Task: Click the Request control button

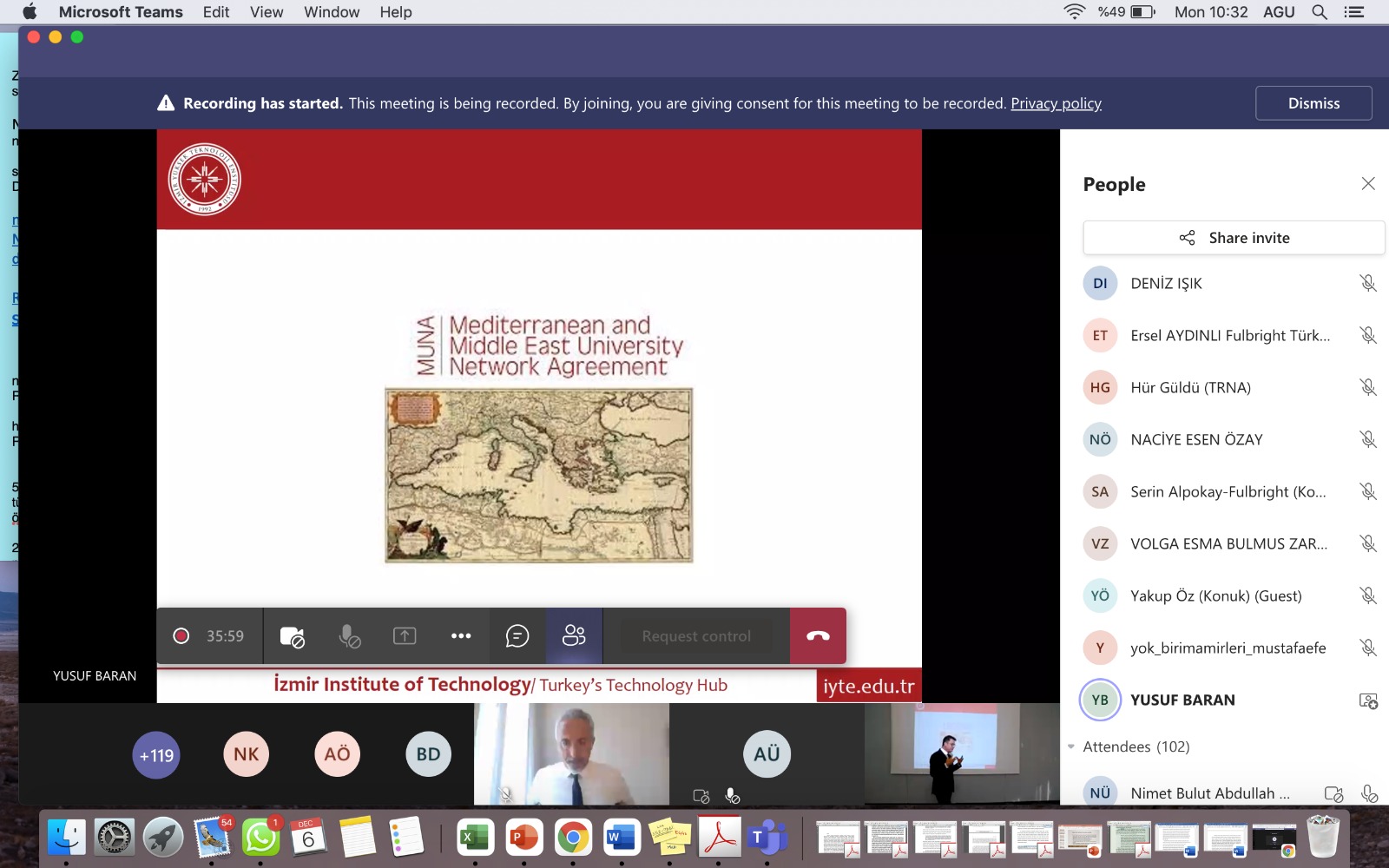Action: tap(696, 636)
